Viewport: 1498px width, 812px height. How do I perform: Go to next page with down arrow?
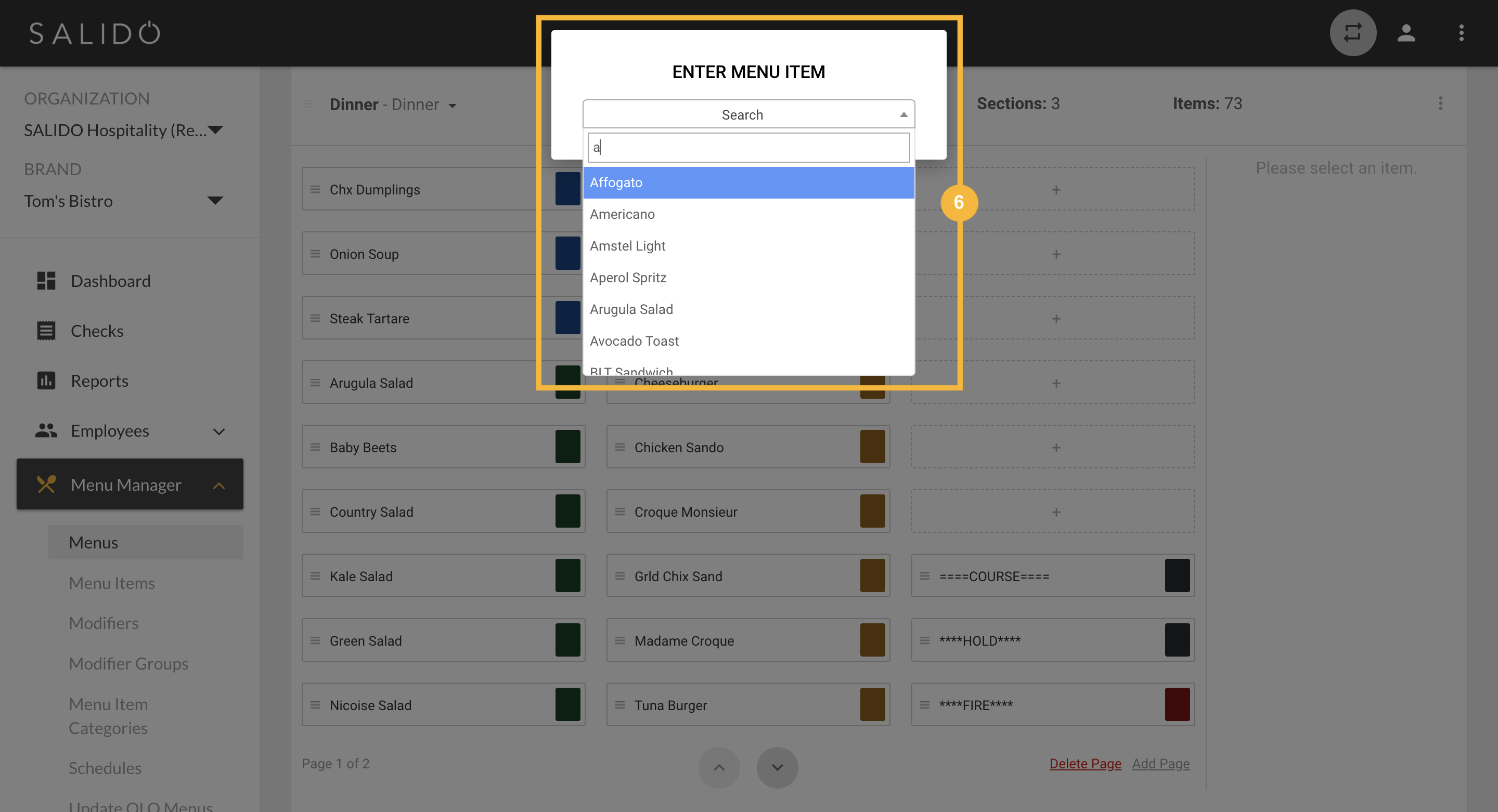tap(777, 767)
